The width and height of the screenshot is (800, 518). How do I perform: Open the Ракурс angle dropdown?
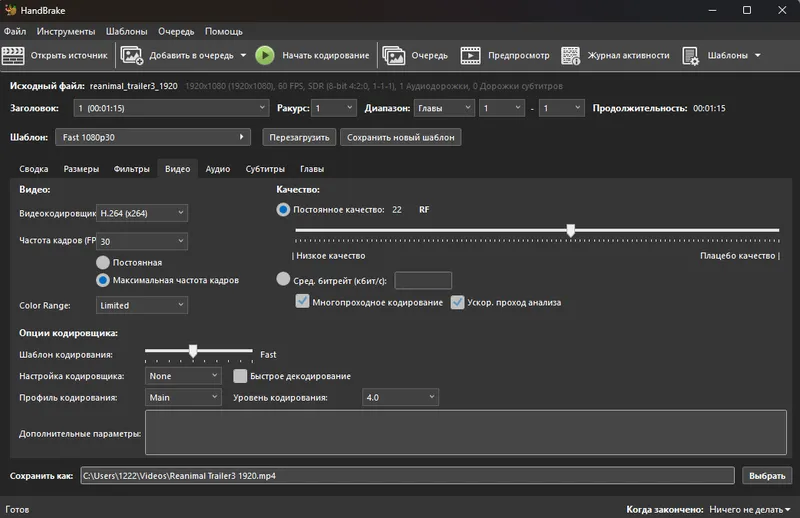pyautogui.click(x=333, y=108)
